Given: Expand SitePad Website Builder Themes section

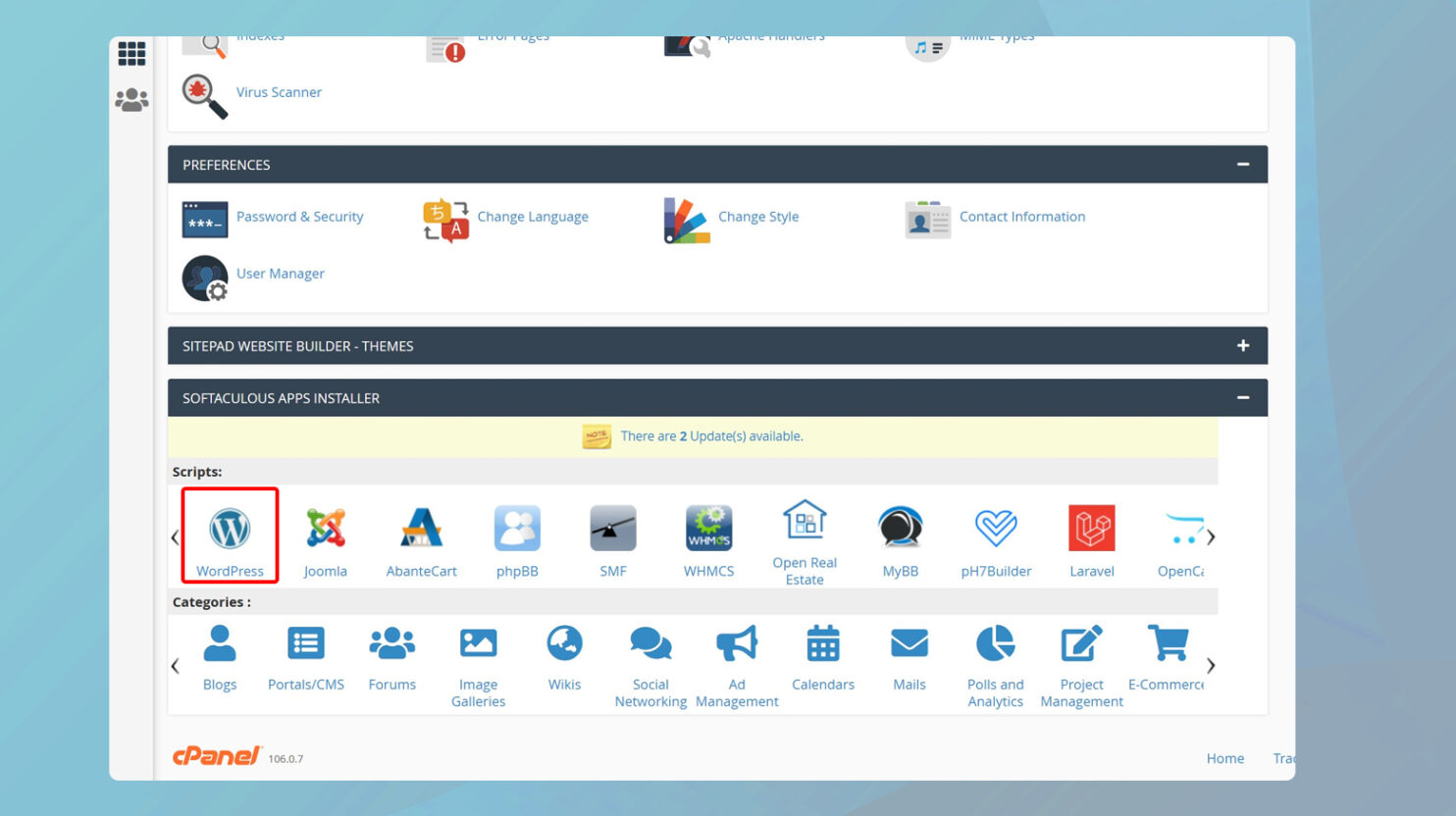Looking at the screenshot, I should pyautogui.click(x=1242, y=345).
